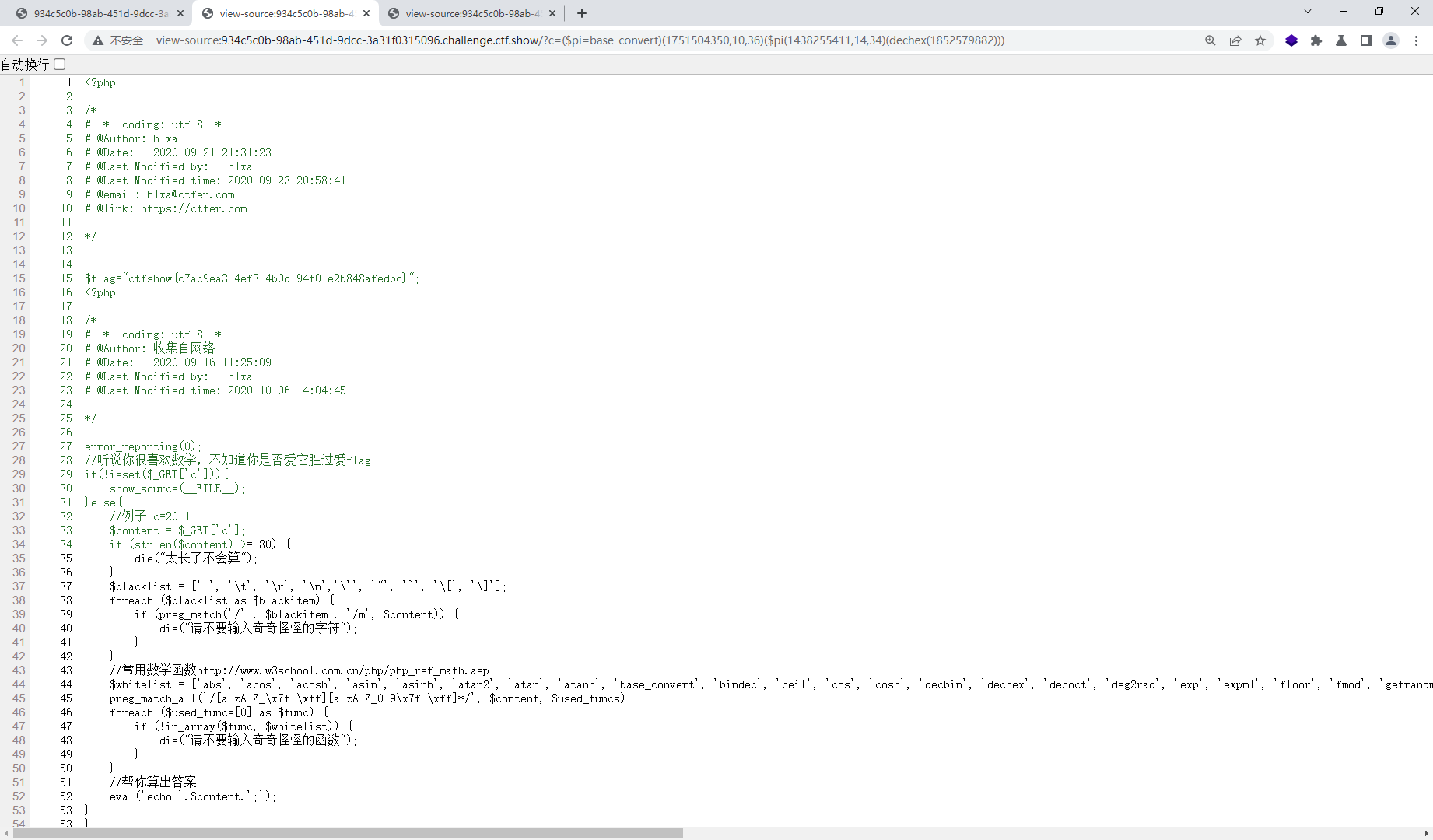
Task: Close the third view-source tab
Action: pyautogui.click(x=552, y=13)
